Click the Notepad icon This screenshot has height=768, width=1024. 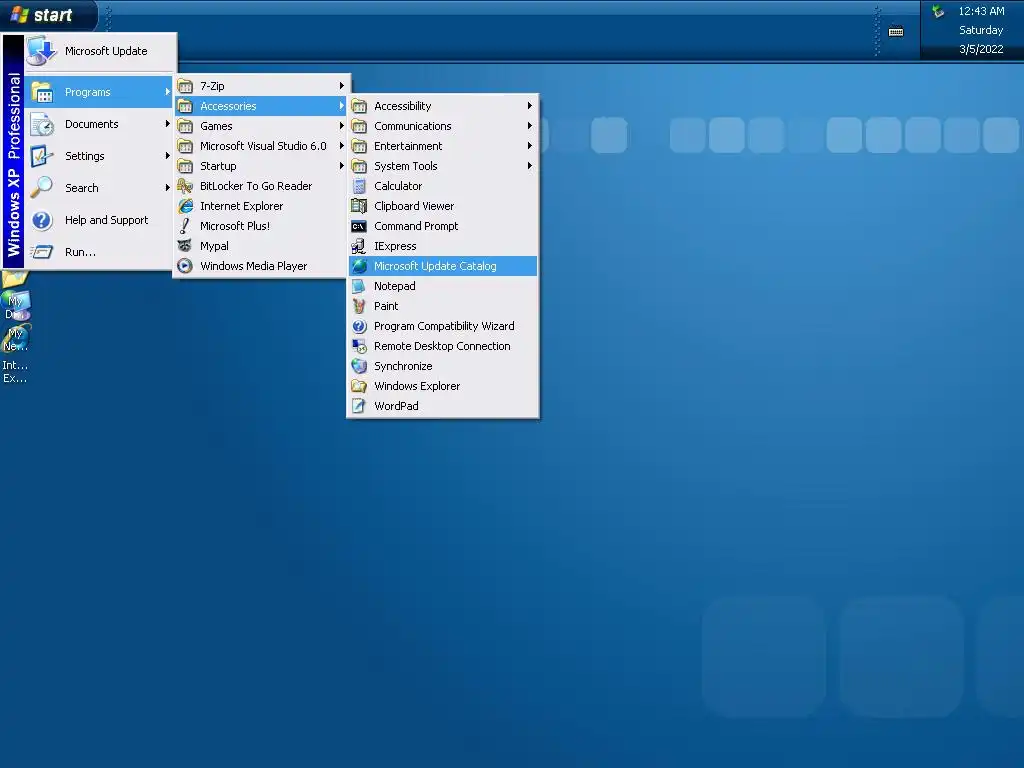click(359, 286)
